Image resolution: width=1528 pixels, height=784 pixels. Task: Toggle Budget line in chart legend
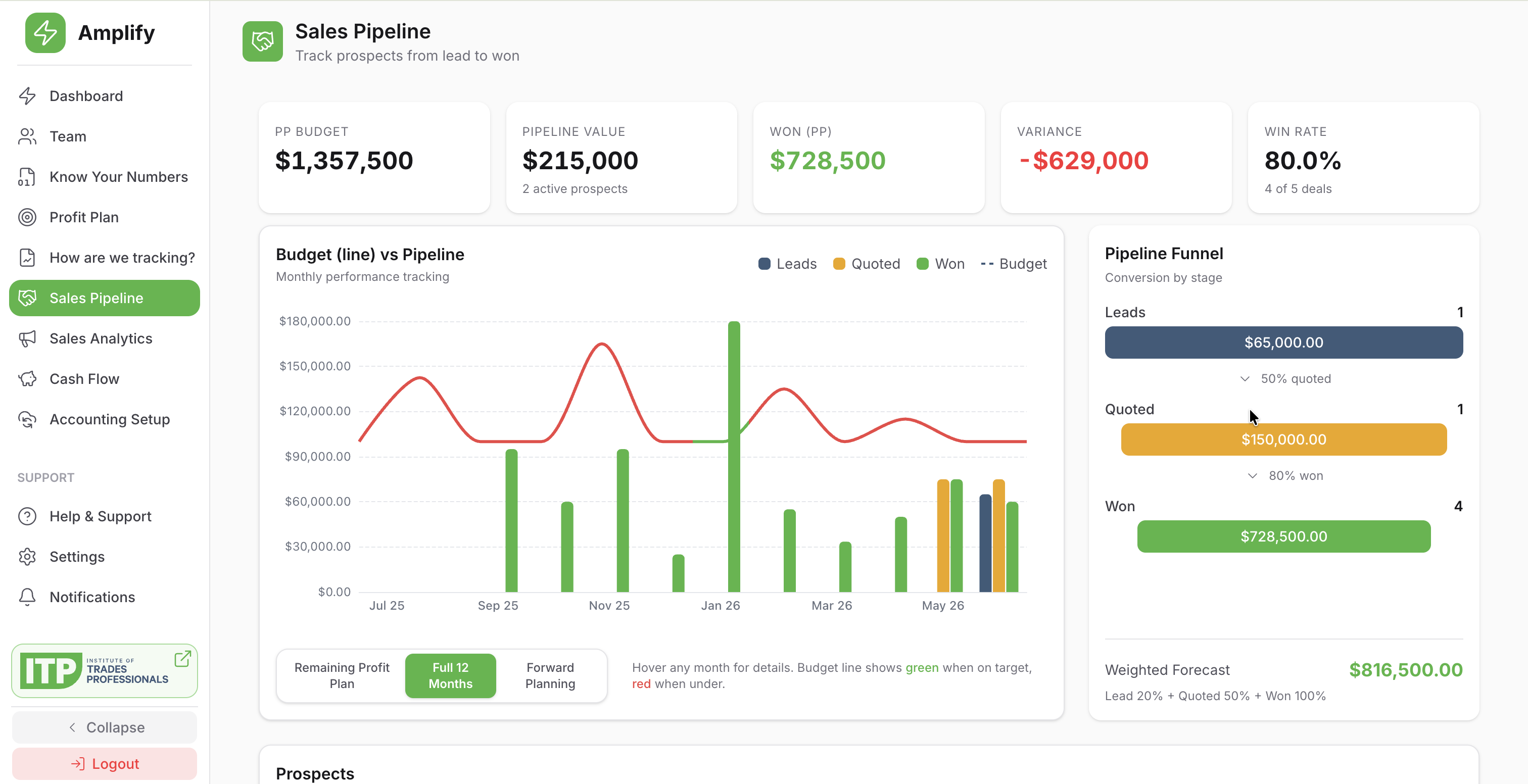[1014, 264]
